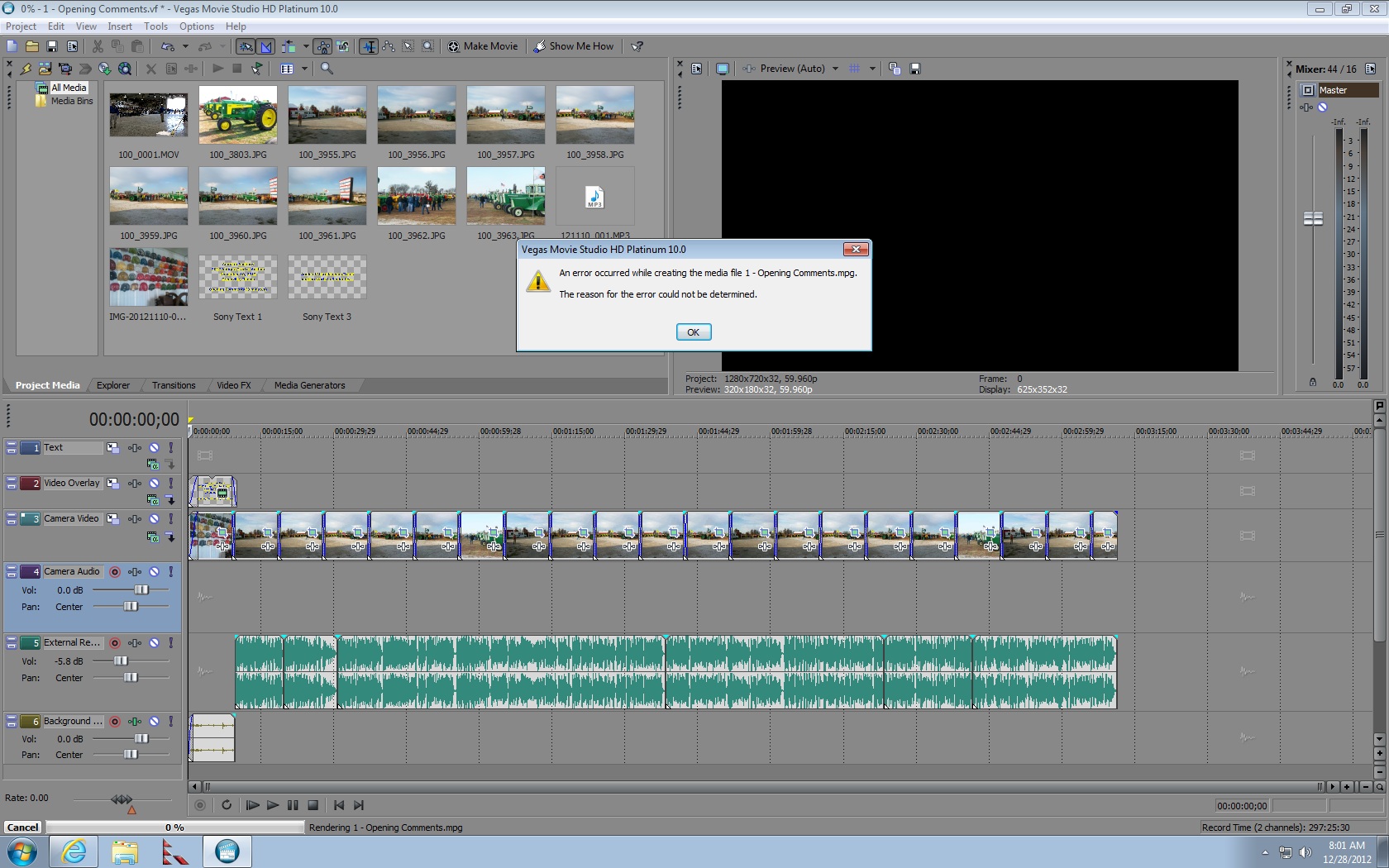Toggle the Compositing Mode icon on Text track
Viewport: 1389px width, 868px height.
152,464
